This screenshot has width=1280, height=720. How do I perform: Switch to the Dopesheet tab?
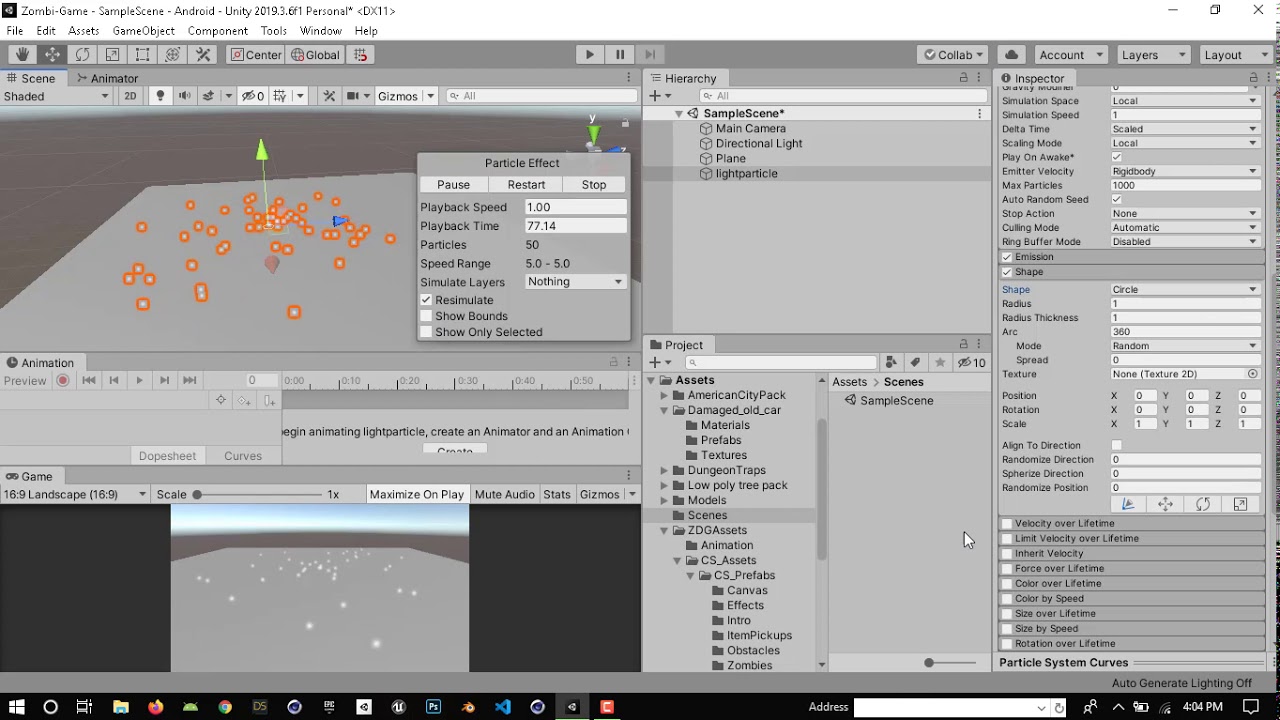click(x=167, y=456)
